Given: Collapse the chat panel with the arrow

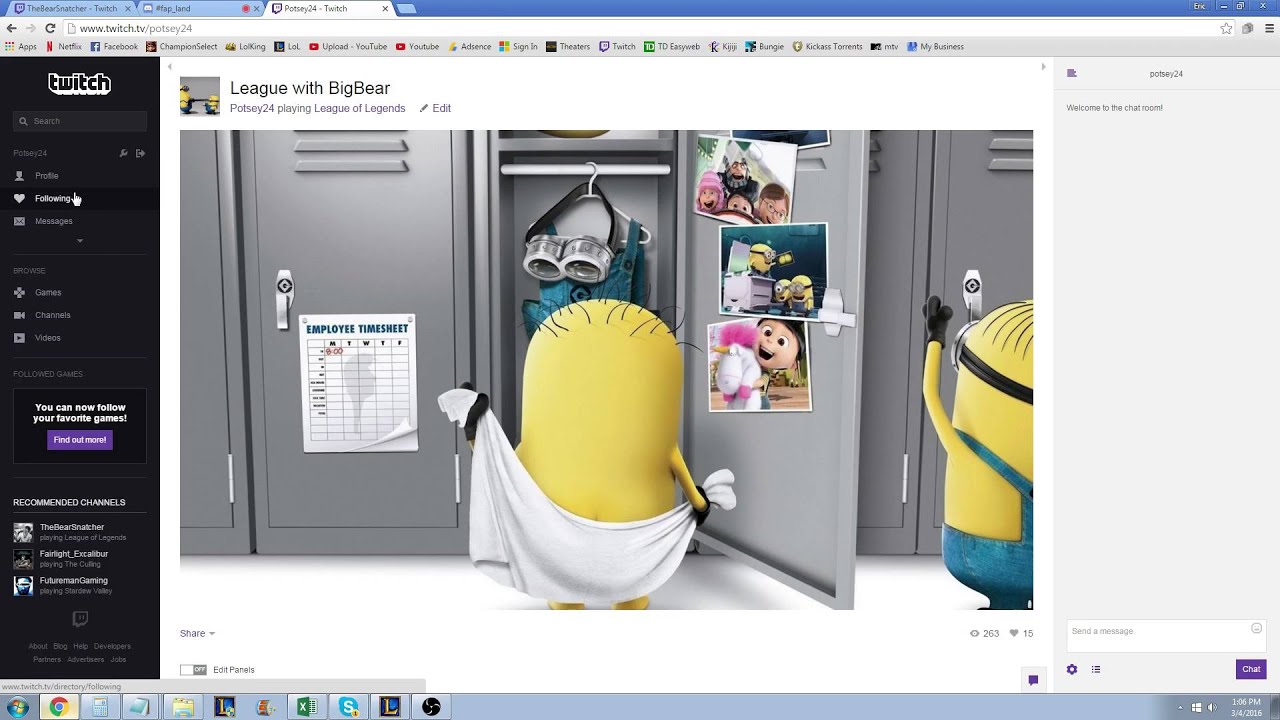Looking at the screenshot, I should (x=1043, y=67).
